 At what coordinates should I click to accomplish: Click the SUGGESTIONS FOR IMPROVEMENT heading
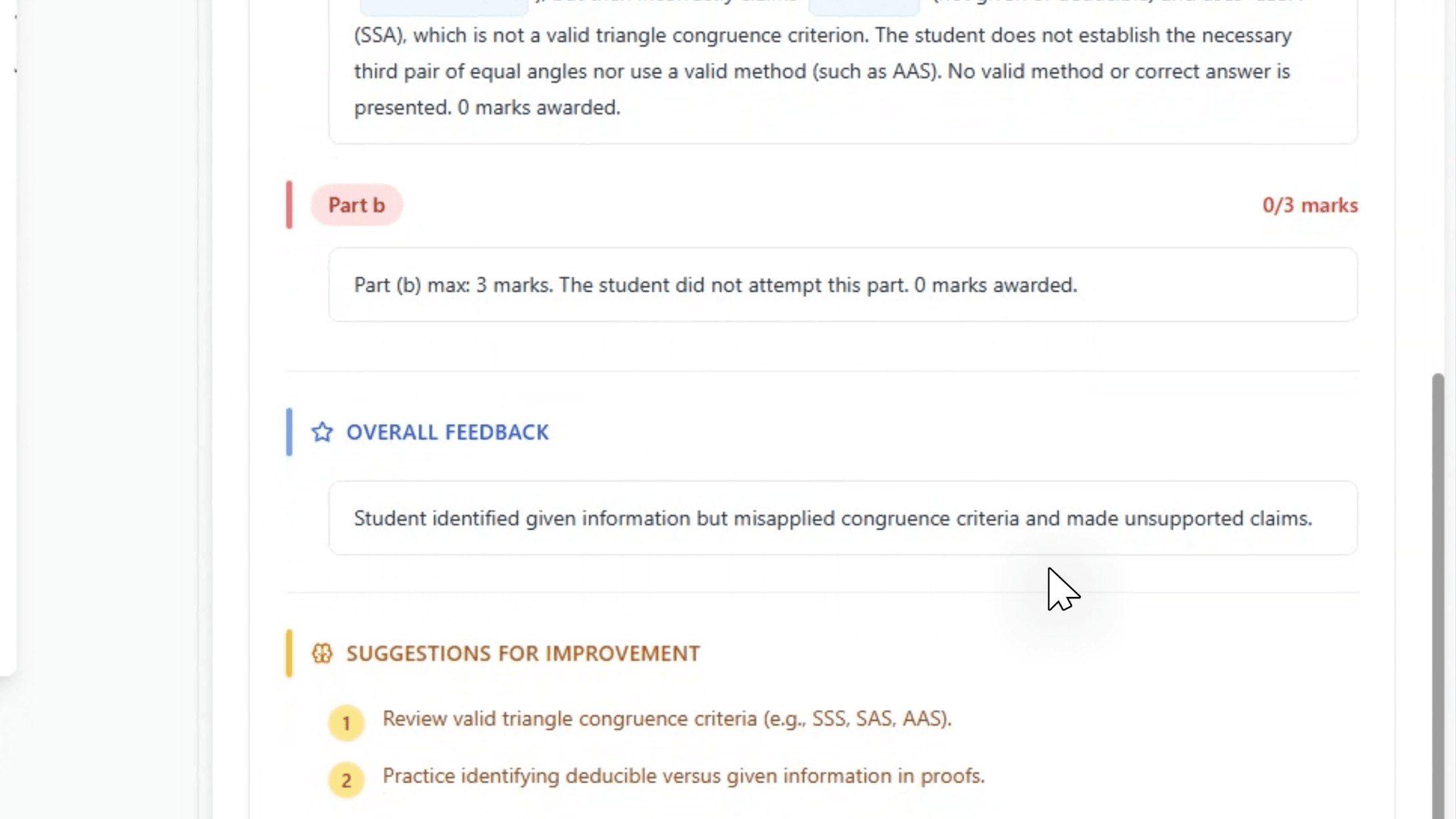[523, 654]
